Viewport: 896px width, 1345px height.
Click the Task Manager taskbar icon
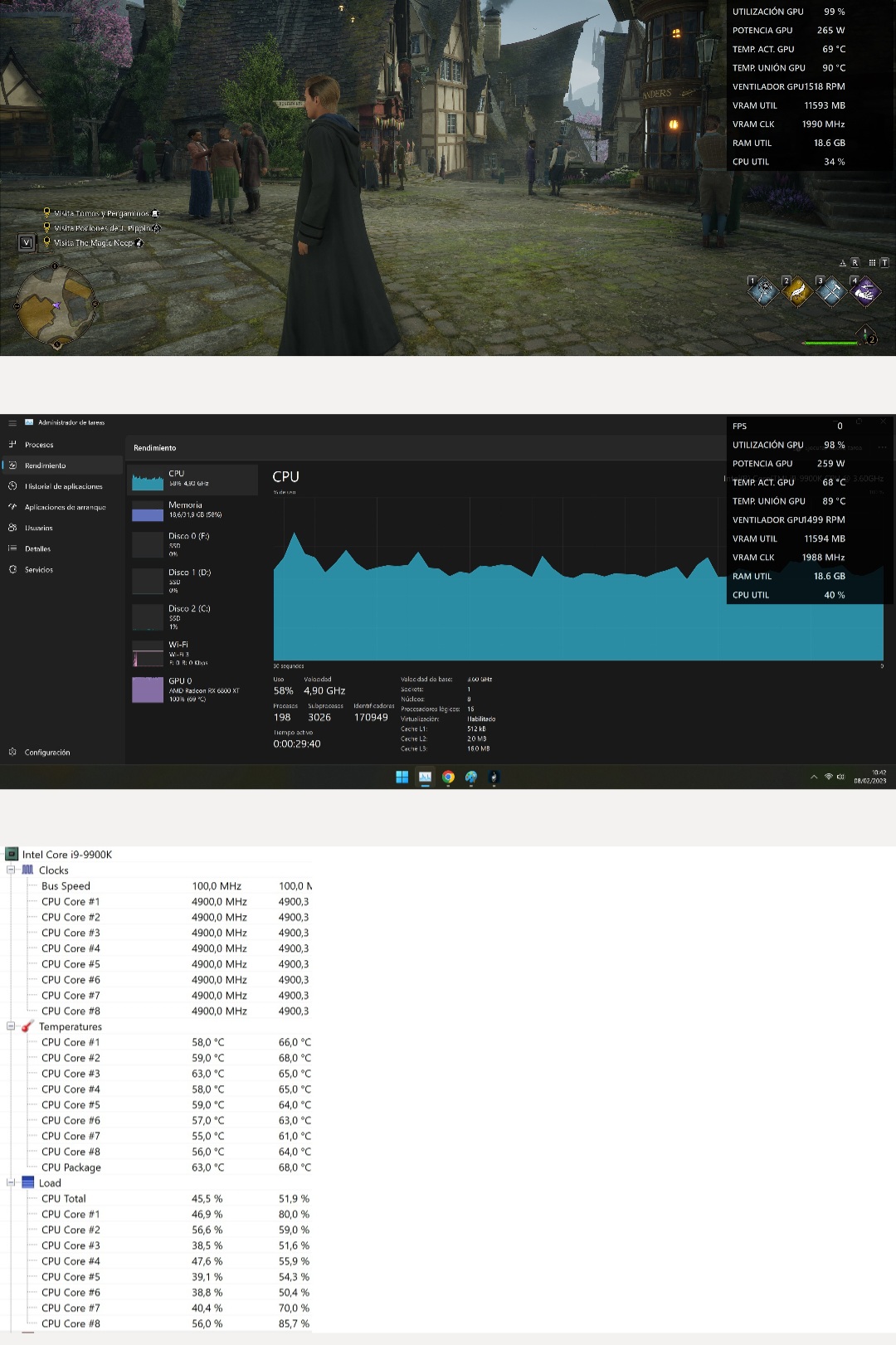[x=425, y=777]
